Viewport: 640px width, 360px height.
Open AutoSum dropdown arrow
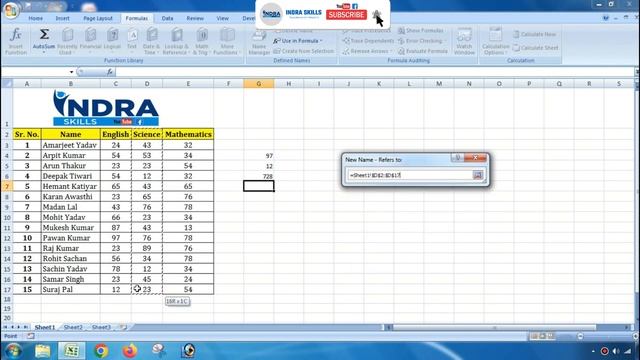pyautogui.click(x=44, y=52)
